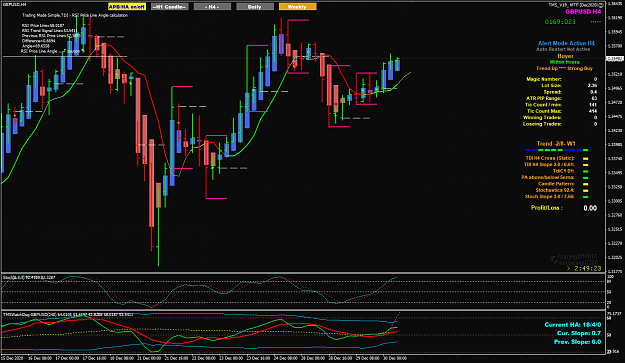
Task: Select the Prev. Slope: 6.0 label
Action: tap(578, 342)
